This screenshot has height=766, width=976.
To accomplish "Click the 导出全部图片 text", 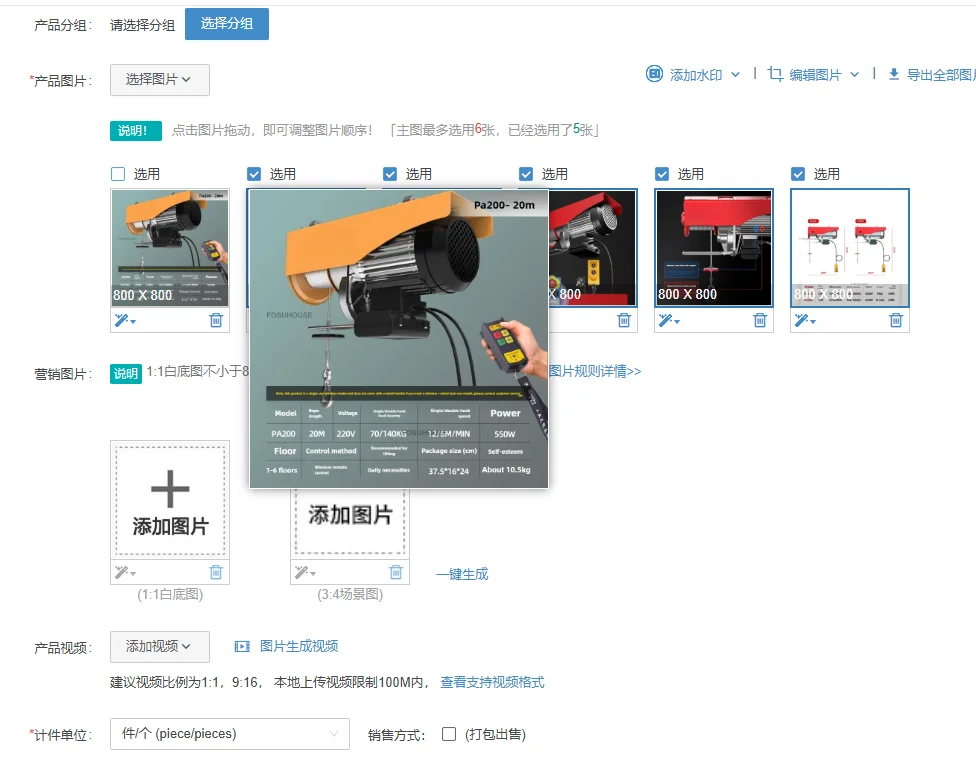I will coord(941,75).
